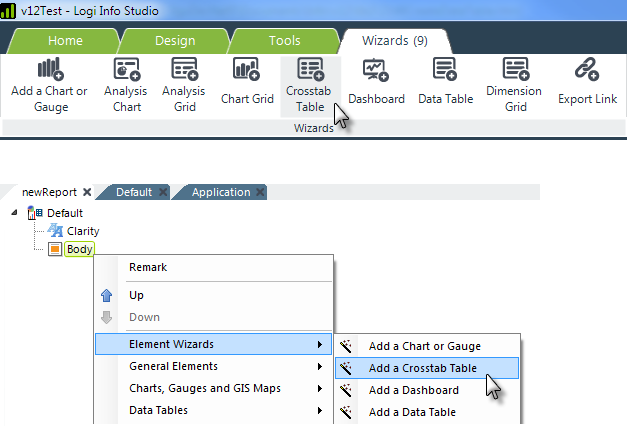The width and height of the screenshot is (627, 442).
Task: Close the Default document tab
Action: (163, 192)
